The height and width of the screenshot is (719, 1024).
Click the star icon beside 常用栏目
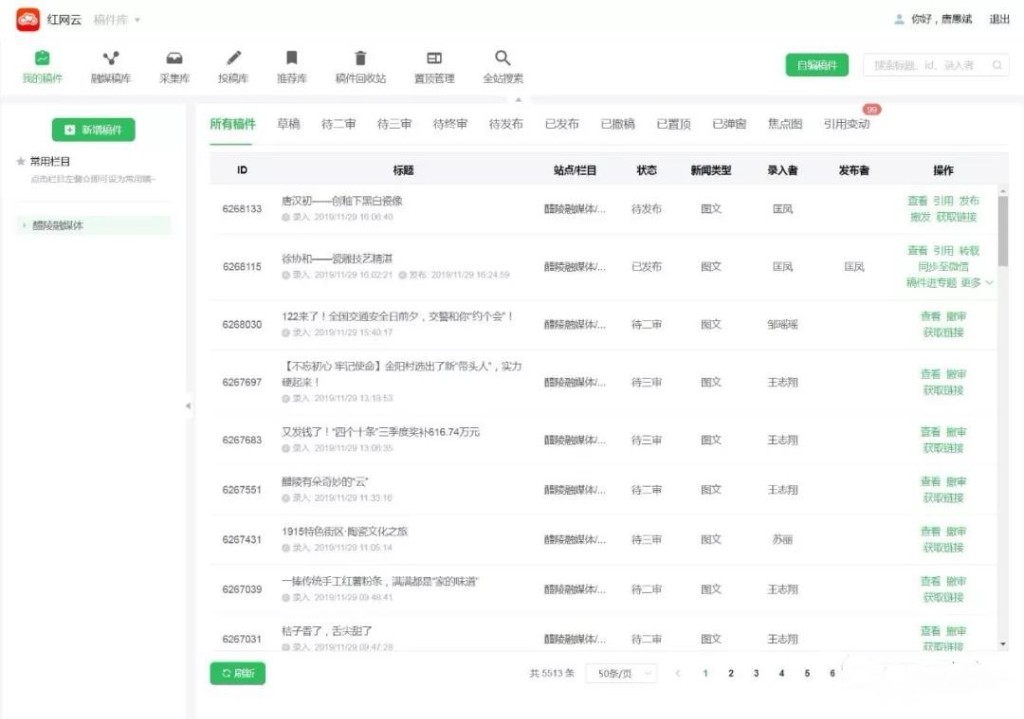(21, 161)
